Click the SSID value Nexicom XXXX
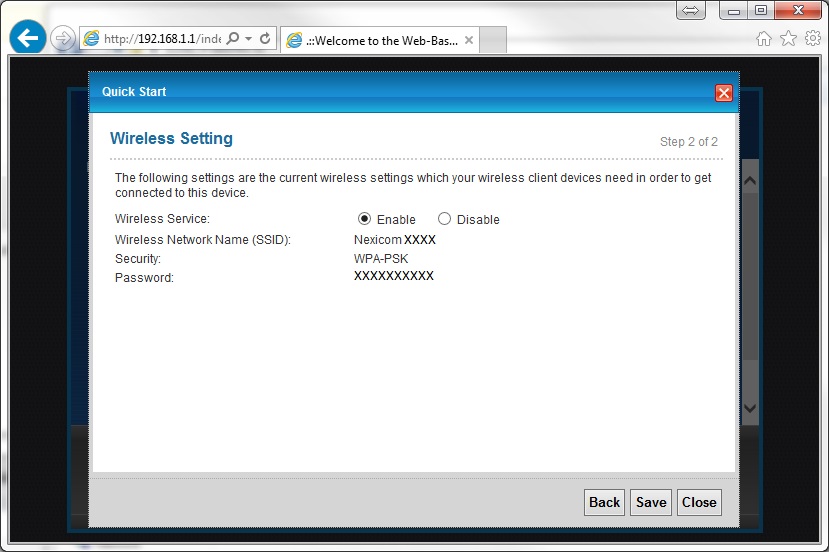829x552 pixels. [x=394, y=240]
